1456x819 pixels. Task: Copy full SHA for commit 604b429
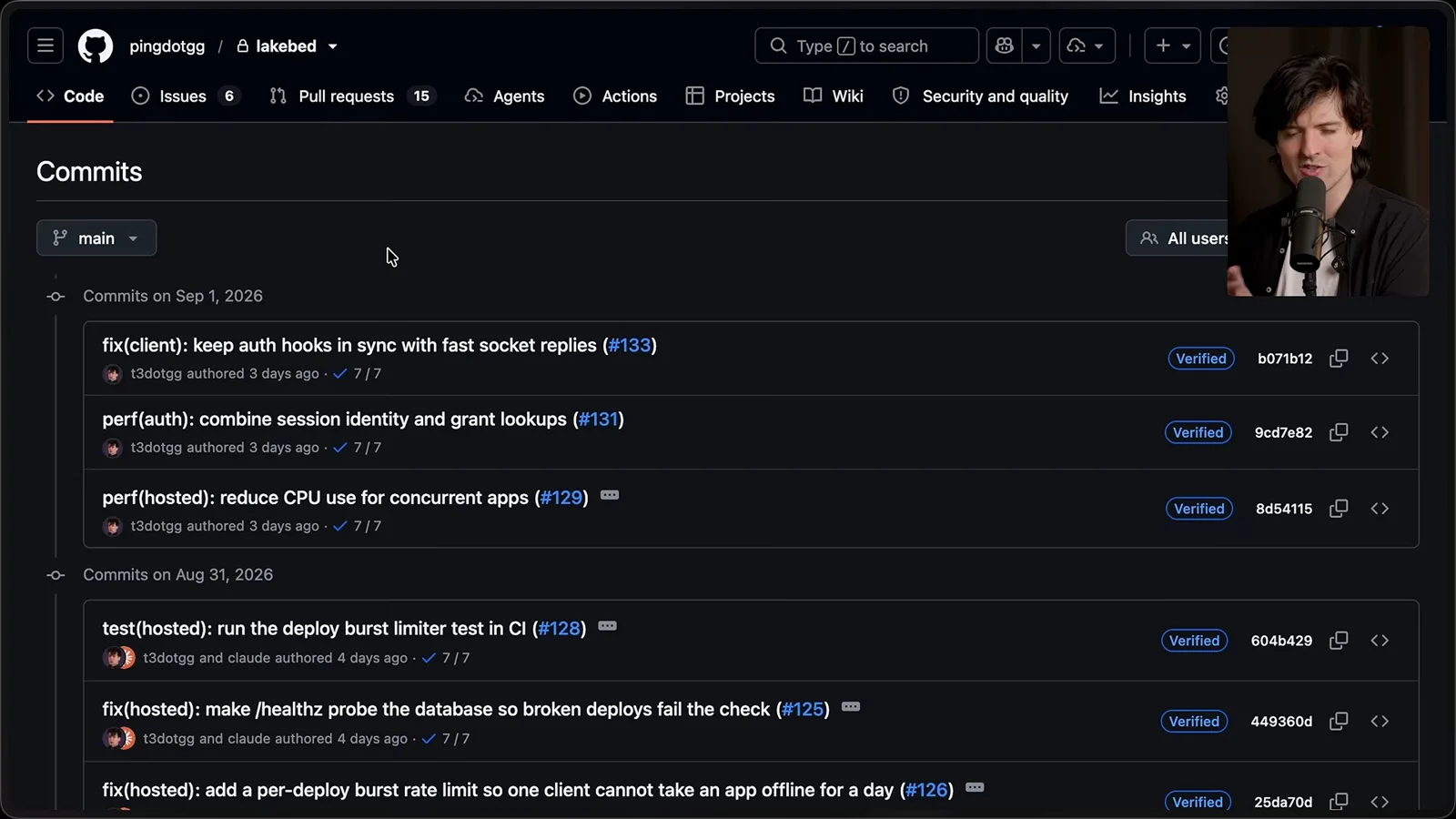pyautogui.click(x=1339, y=641)
